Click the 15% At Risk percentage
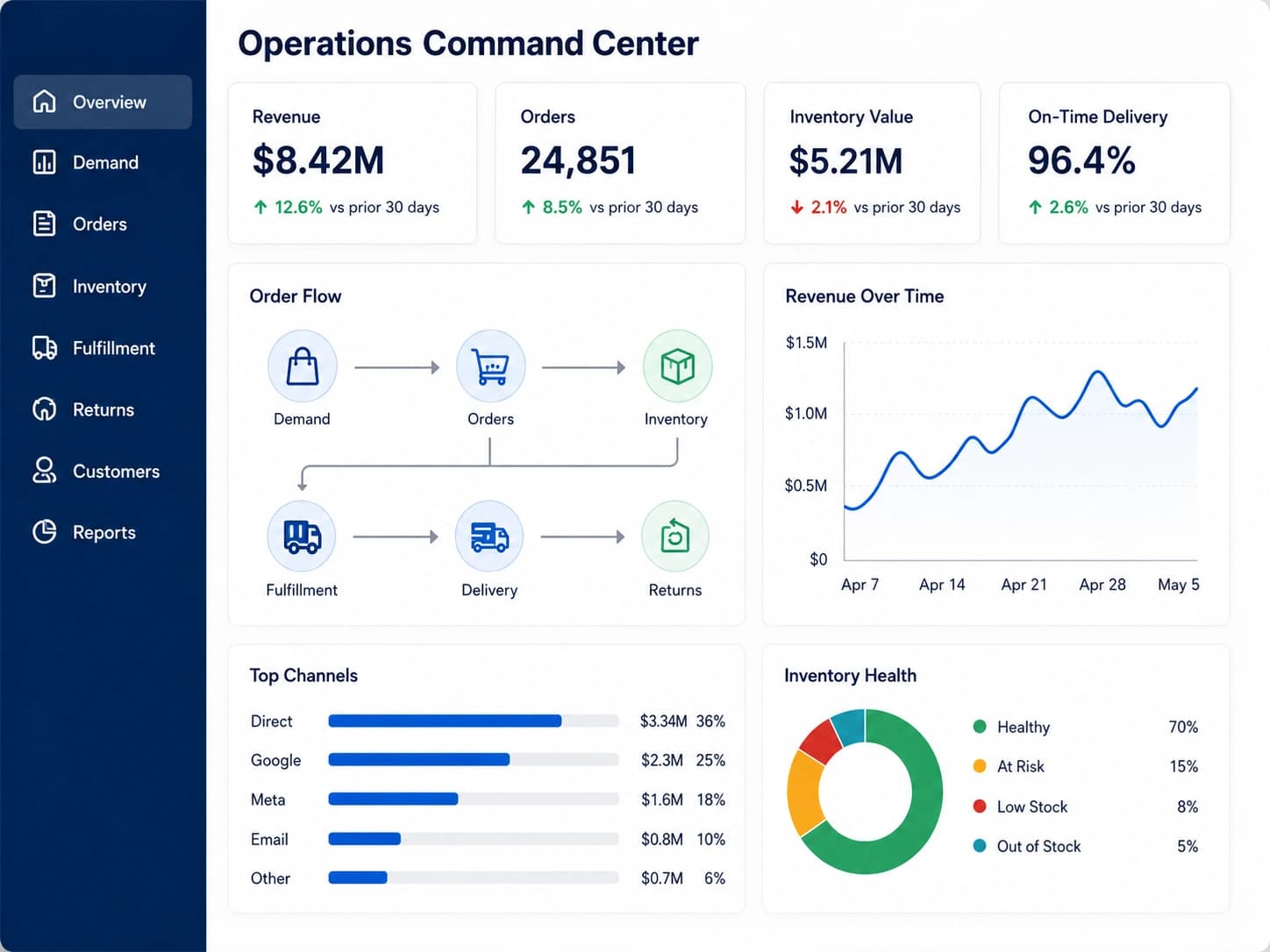The width and height of the screenshot is (1270, 952). point(1184,766)
